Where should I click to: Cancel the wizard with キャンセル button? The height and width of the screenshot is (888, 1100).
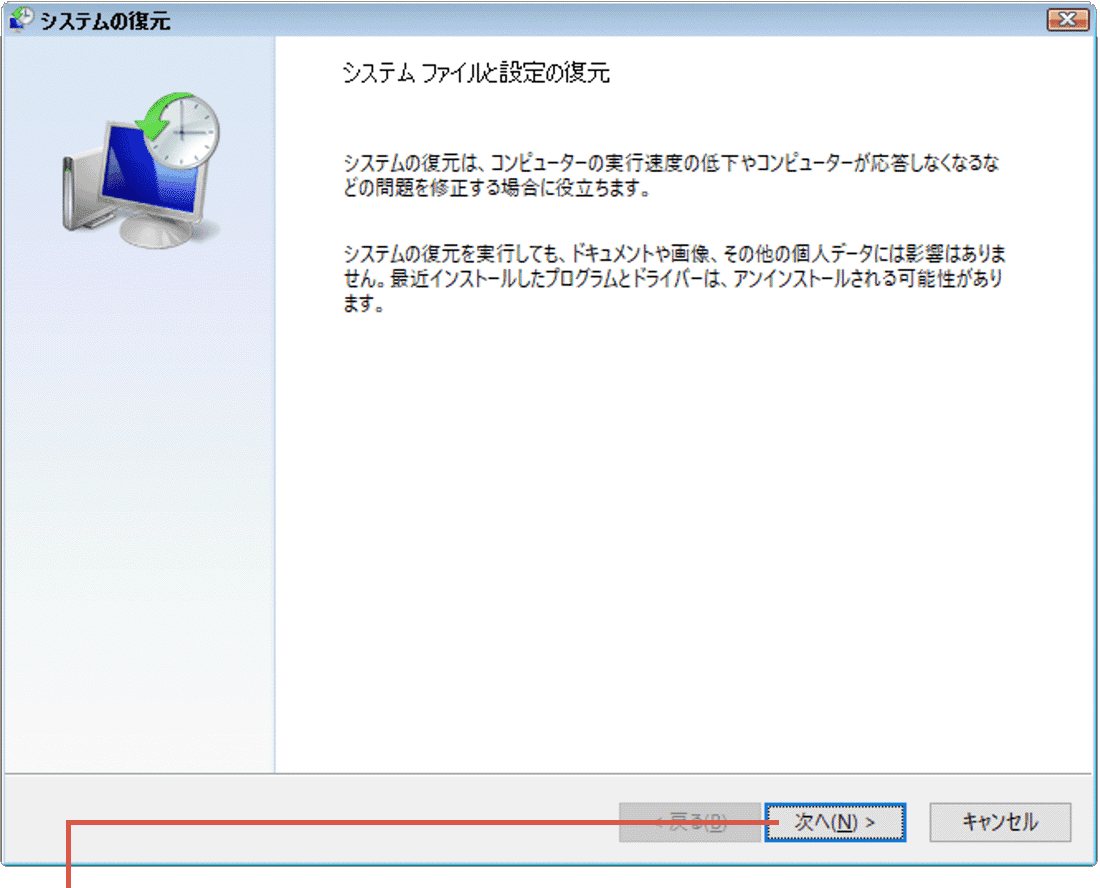pos(1000,822)
